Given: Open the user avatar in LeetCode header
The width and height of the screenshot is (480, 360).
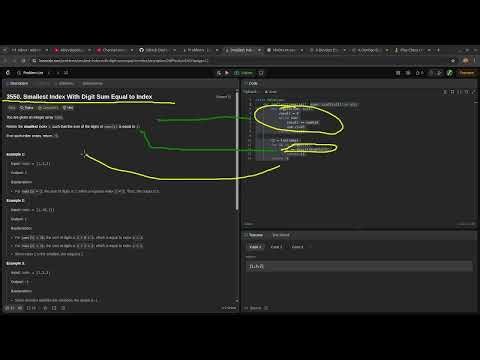Looking at the screenshot, I should point(449,73).
